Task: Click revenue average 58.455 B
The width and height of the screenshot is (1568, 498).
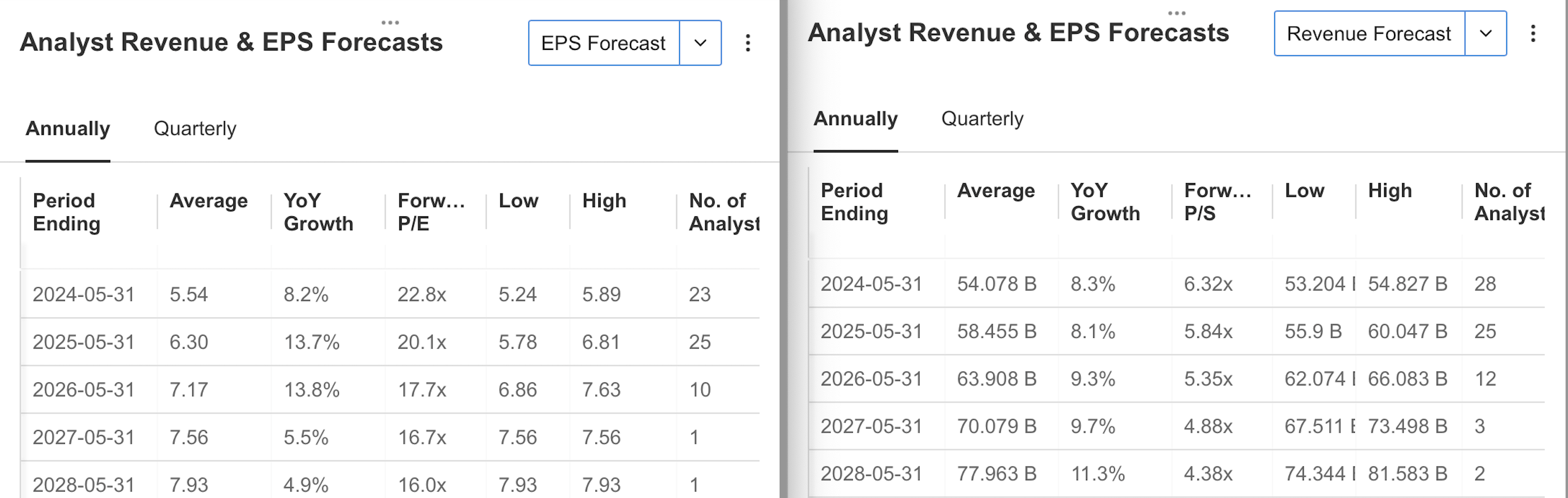Action: [x=997, y=332]
